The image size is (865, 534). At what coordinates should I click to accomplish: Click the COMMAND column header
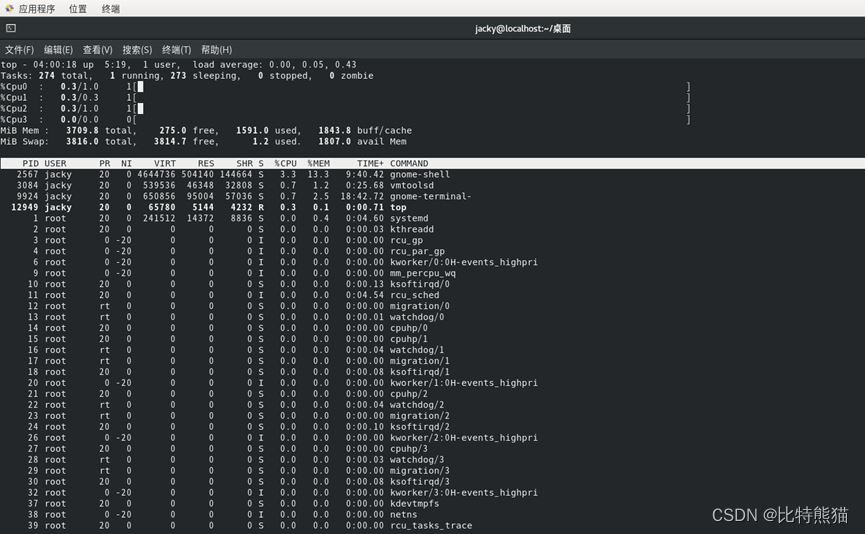[408, 163]
